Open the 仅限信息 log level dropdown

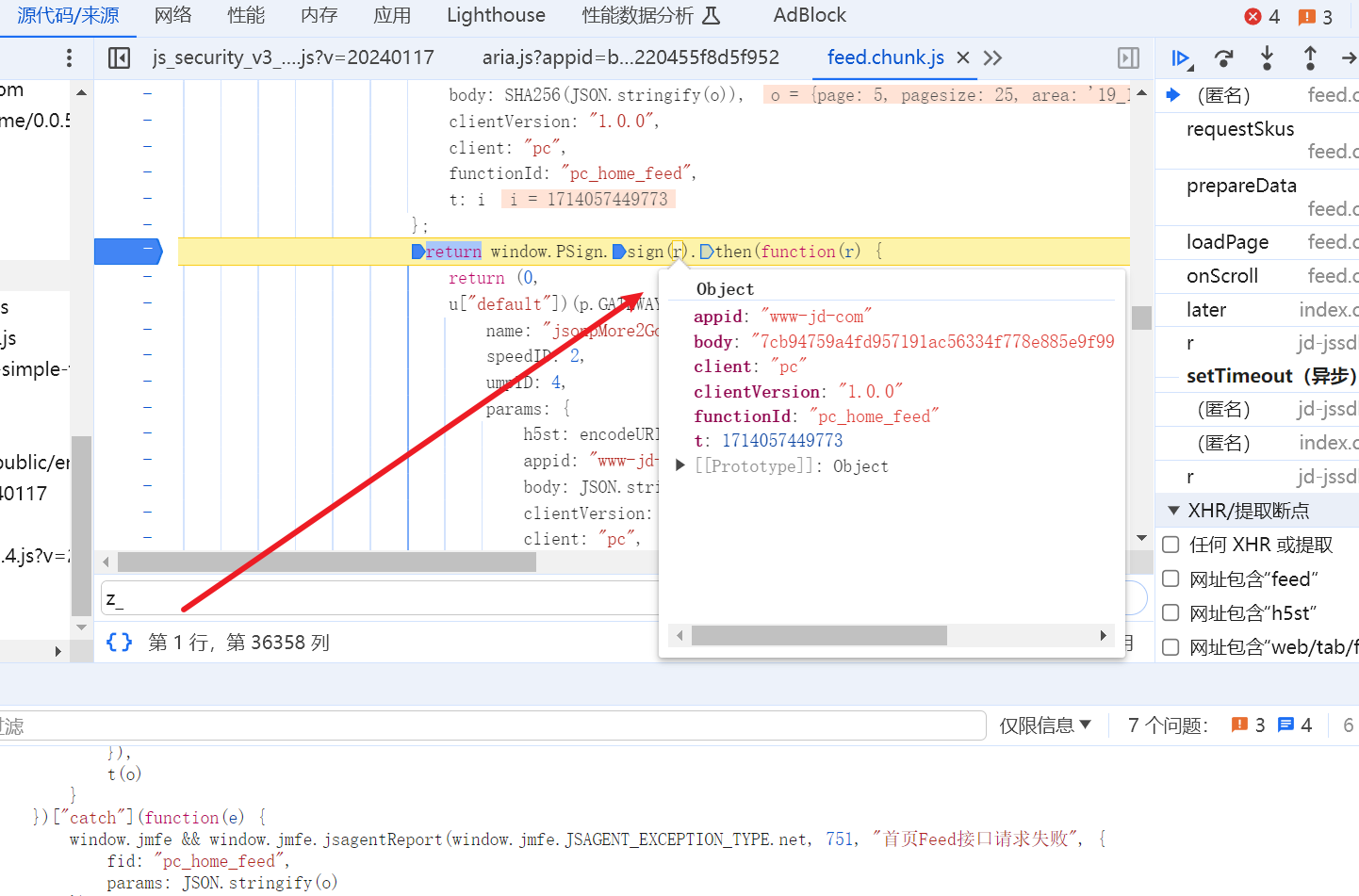click(x=1046, y=725)
